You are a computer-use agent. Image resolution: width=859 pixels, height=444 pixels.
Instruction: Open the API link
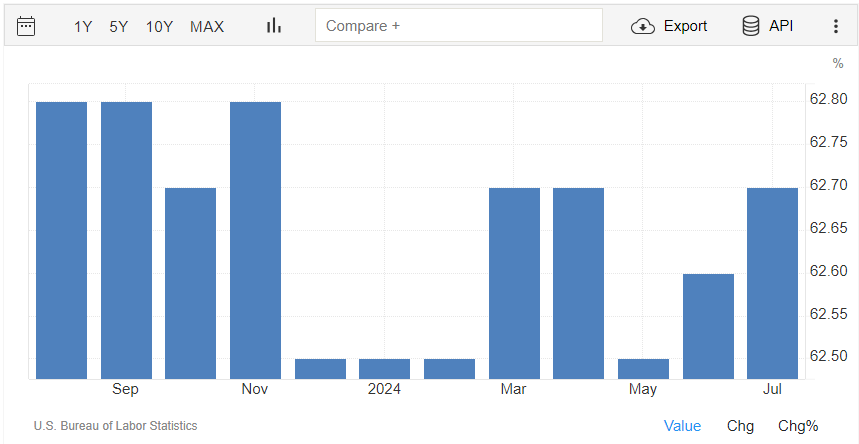(x=781, y=26)
